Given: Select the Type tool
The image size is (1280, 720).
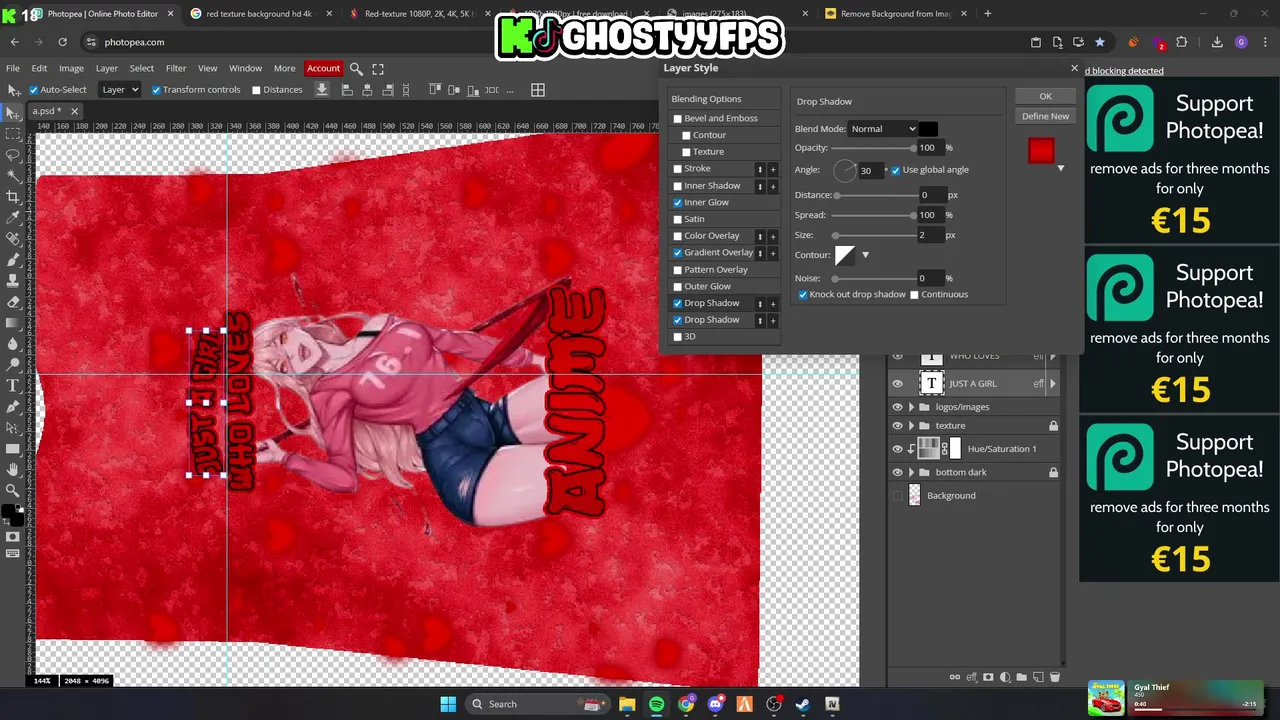Looking at the screenshot, I should tap(13, 385).
